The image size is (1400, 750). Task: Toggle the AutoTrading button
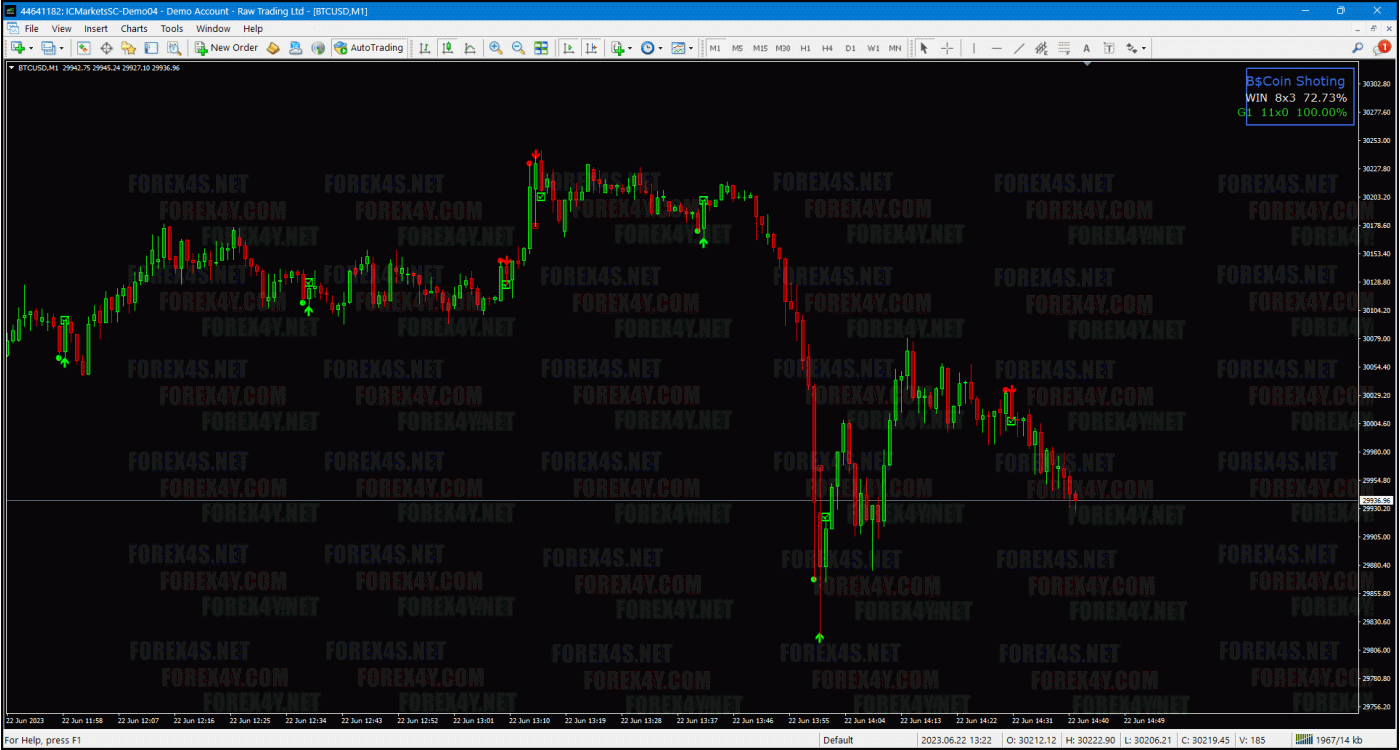368,48
